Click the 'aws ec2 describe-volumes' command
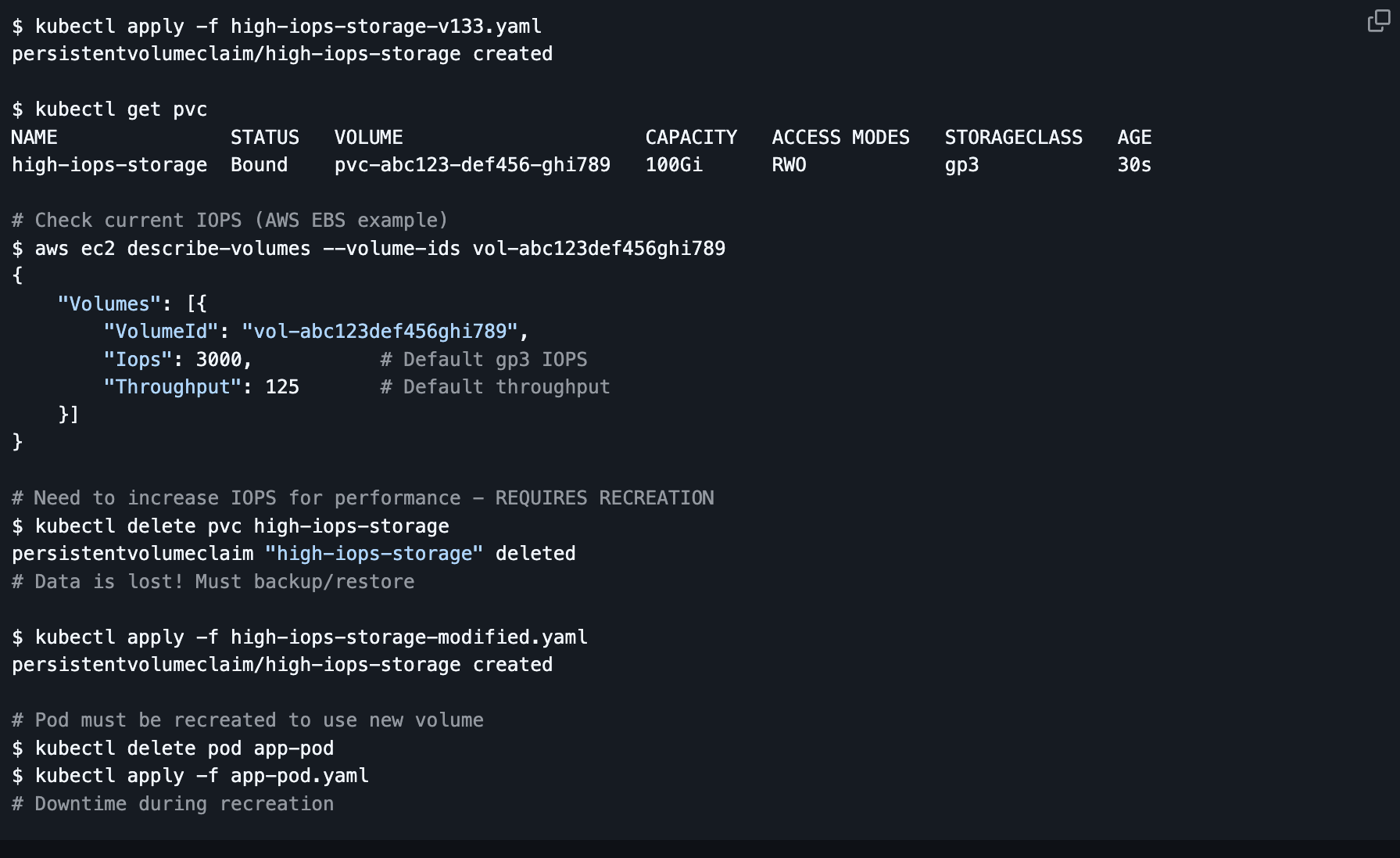 click(x=172, y=249)
